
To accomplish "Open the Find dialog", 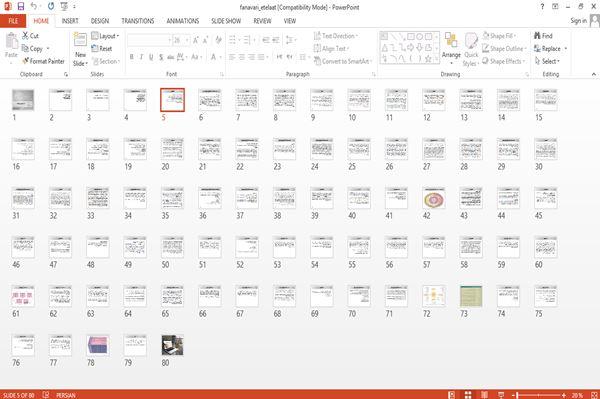I will click(543, 36).
